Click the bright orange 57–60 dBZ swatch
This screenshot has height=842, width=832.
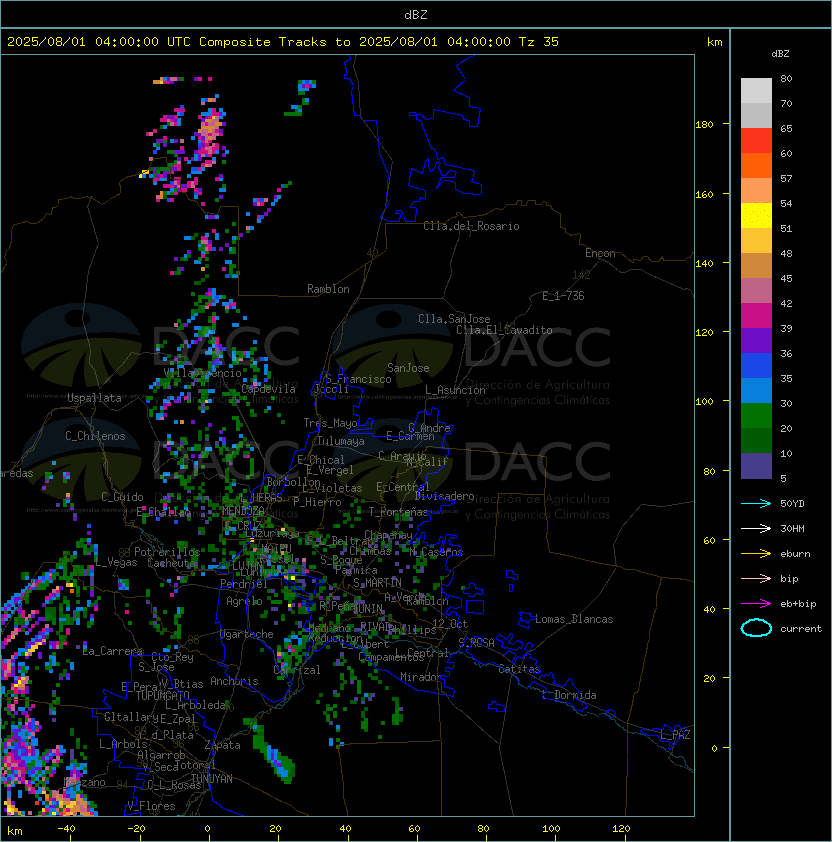click(x=756, y=165)
